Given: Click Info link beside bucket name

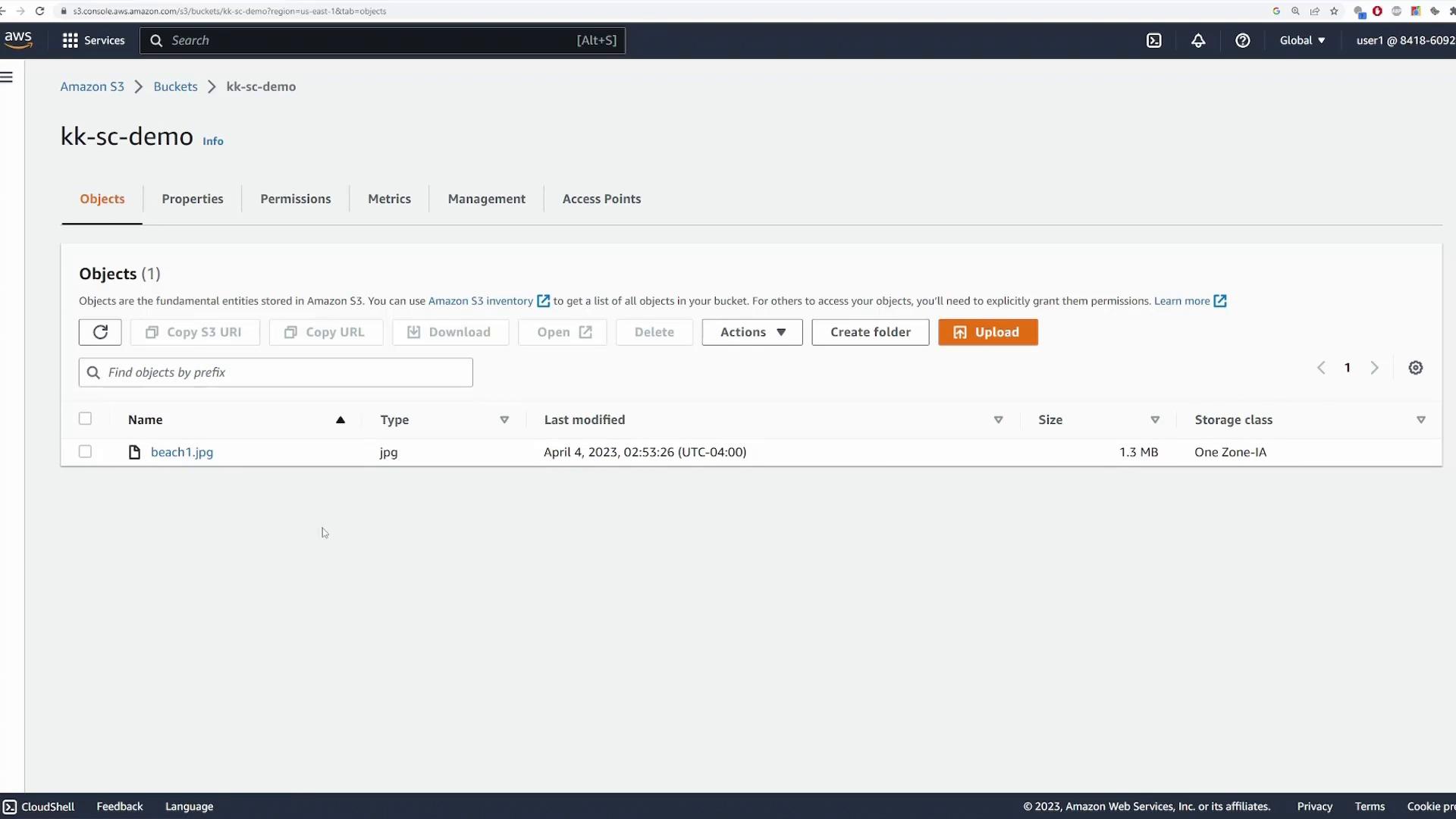Looking at the screenshot, I should (213, 141).
